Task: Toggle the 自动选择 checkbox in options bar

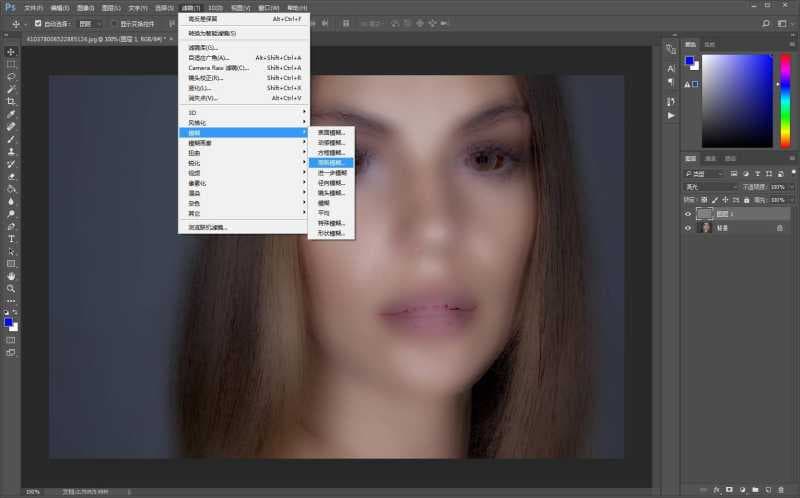Action: (x=38, y=23)
